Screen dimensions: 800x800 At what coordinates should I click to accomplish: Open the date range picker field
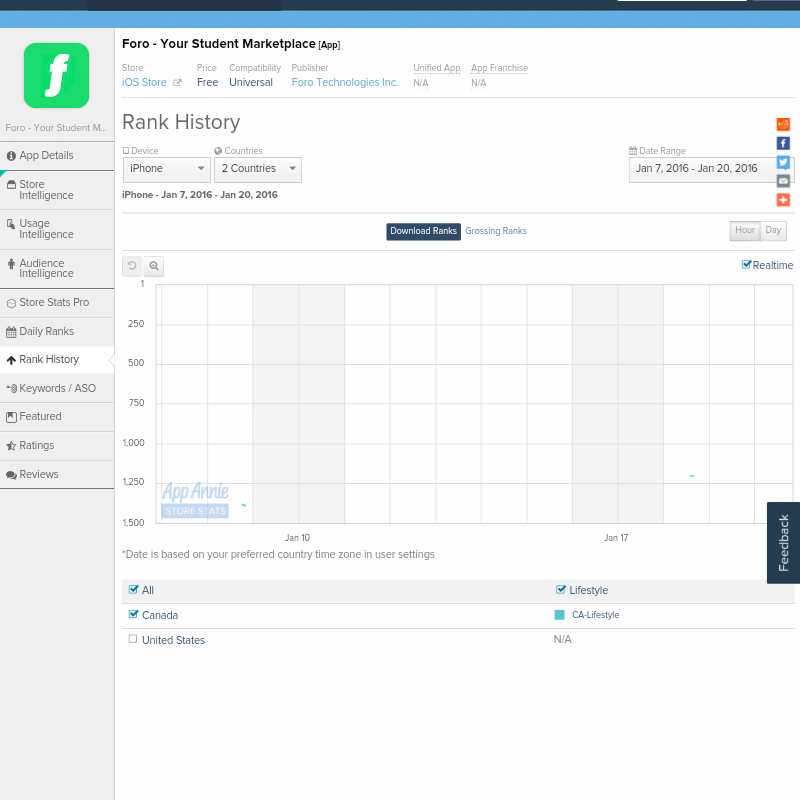(711, 169)
